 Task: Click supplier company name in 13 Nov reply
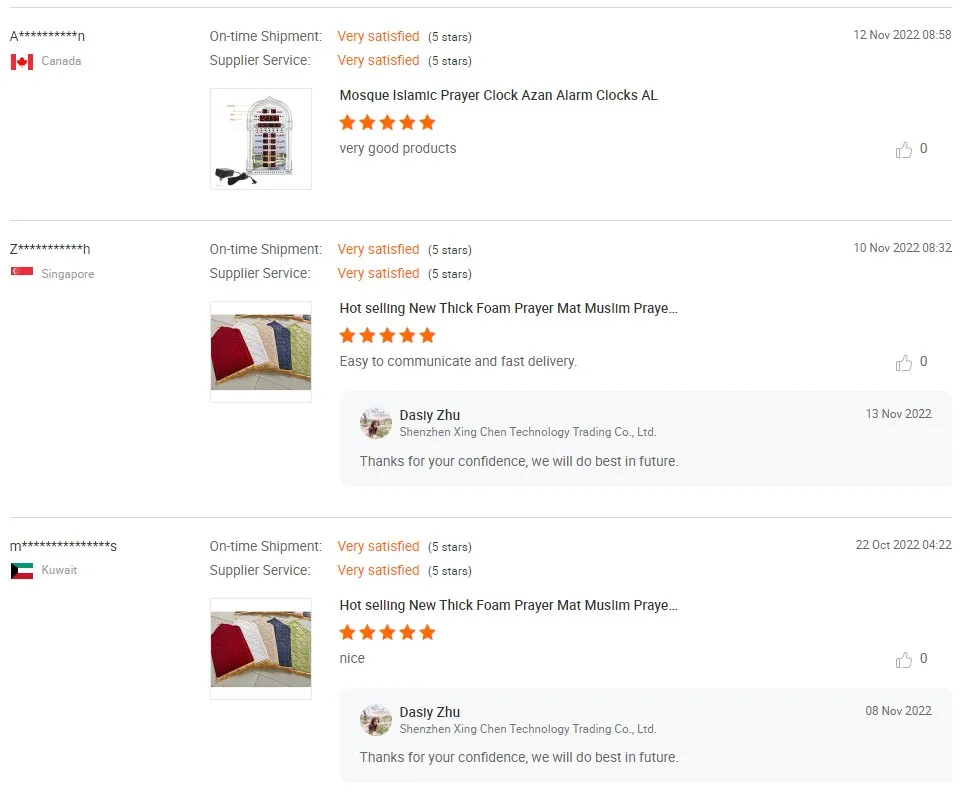[527, 433]
